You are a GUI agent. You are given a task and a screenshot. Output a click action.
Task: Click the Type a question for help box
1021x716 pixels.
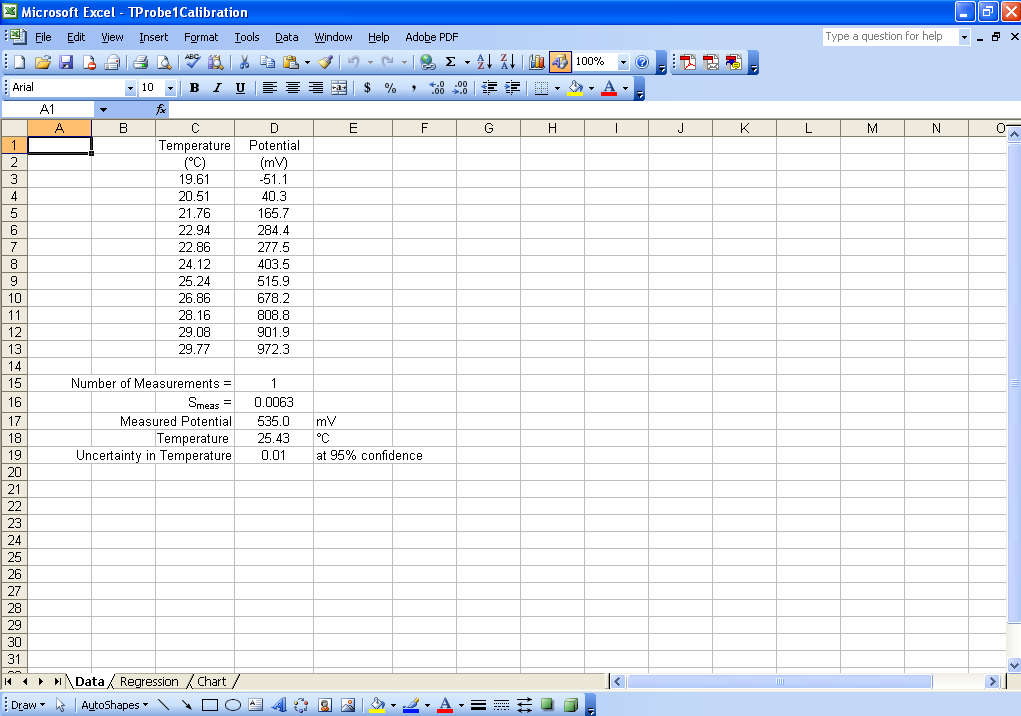click(889, 36)
